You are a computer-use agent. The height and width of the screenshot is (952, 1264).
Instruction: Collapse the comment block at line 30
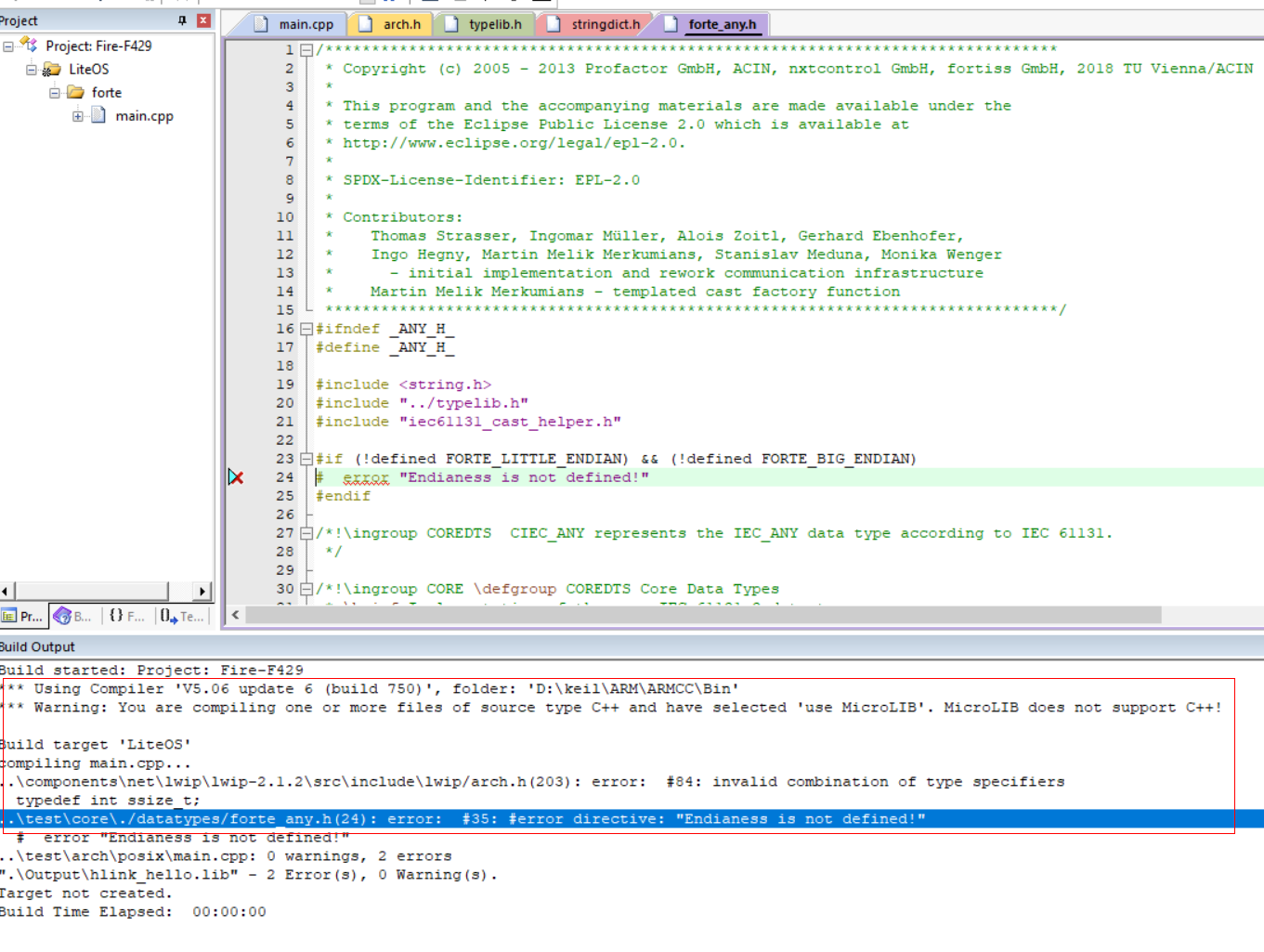point(306,589)
